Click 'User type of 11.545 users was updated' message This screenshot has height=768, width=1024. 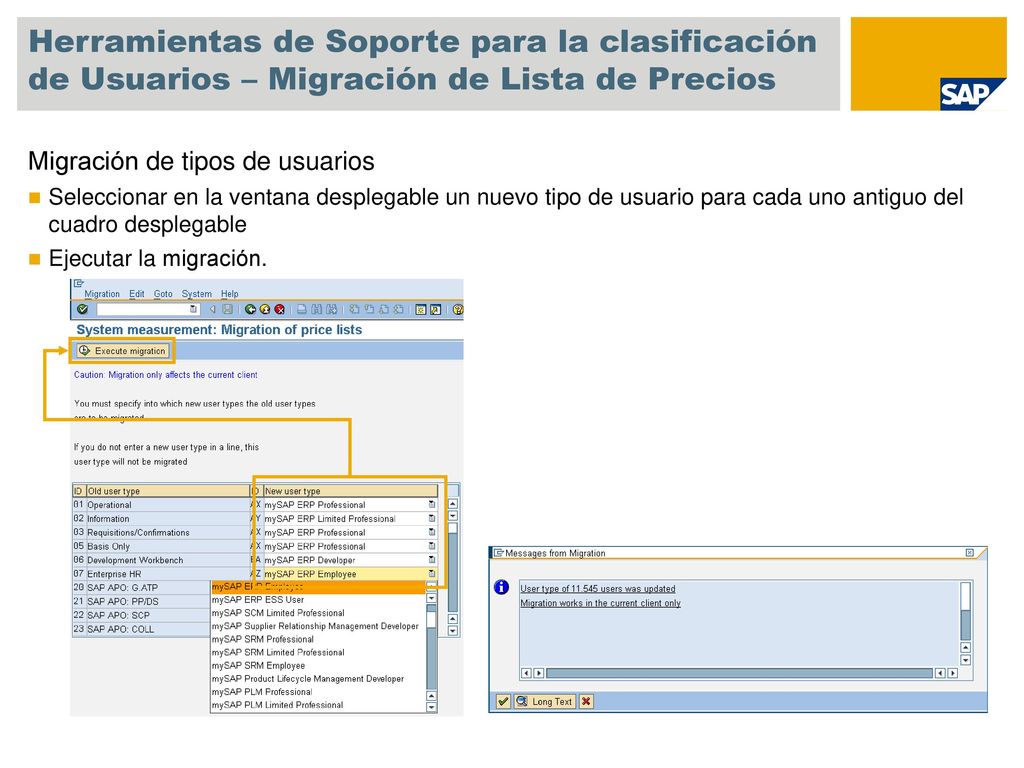[598, 588]
